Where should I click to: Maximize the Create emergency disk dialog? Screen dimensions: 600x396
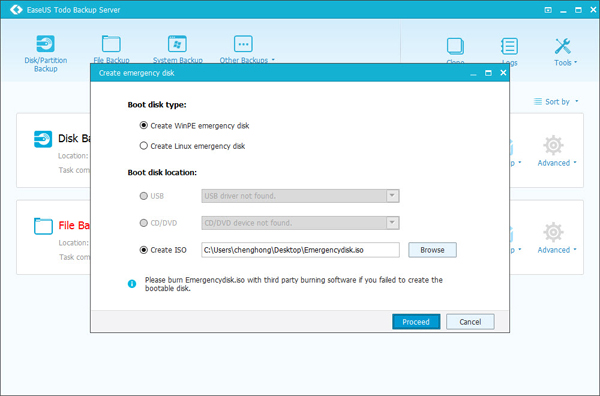coord(488,73)
